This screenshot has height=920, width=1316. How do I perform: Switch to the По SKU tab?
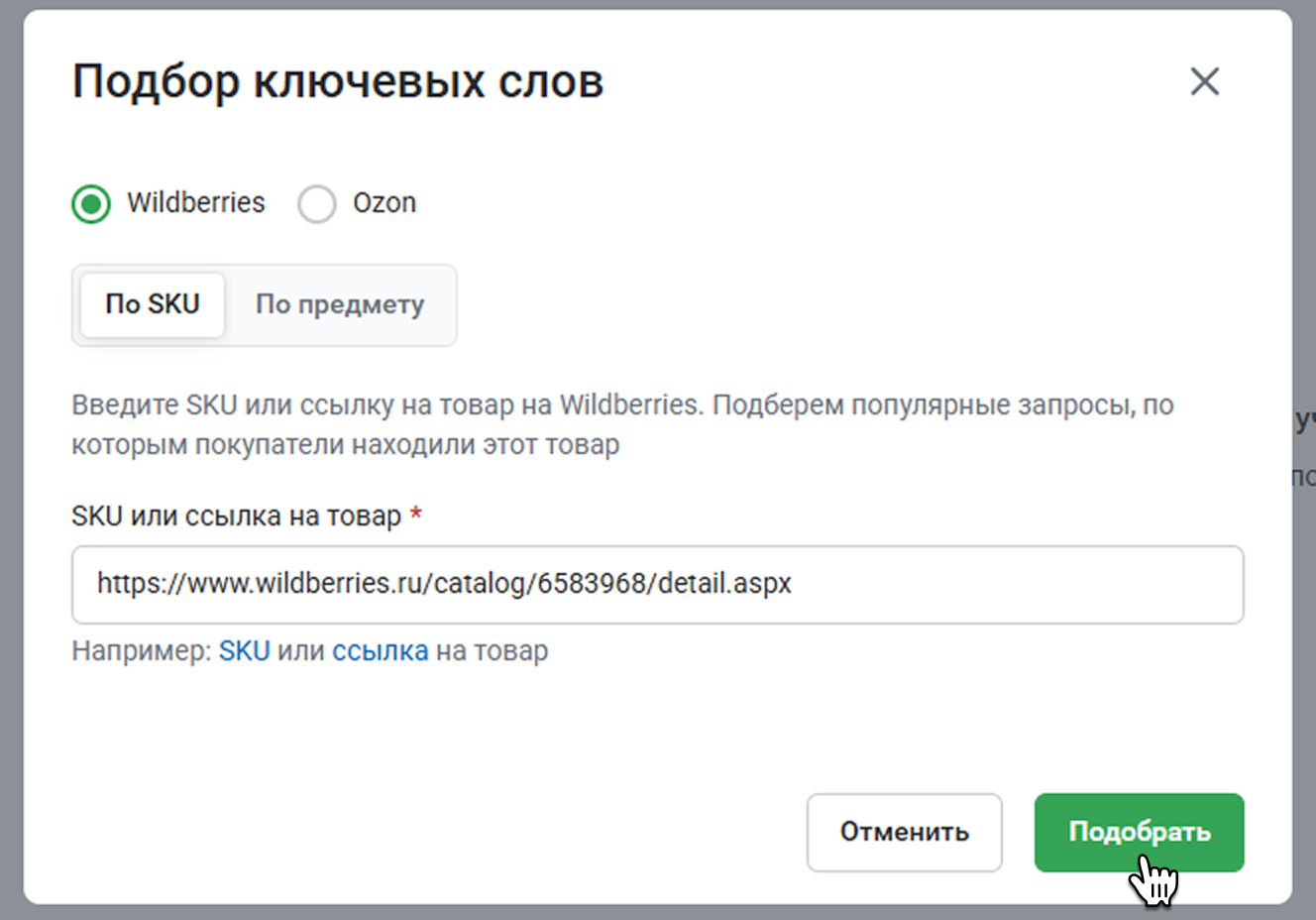(153, 304)
